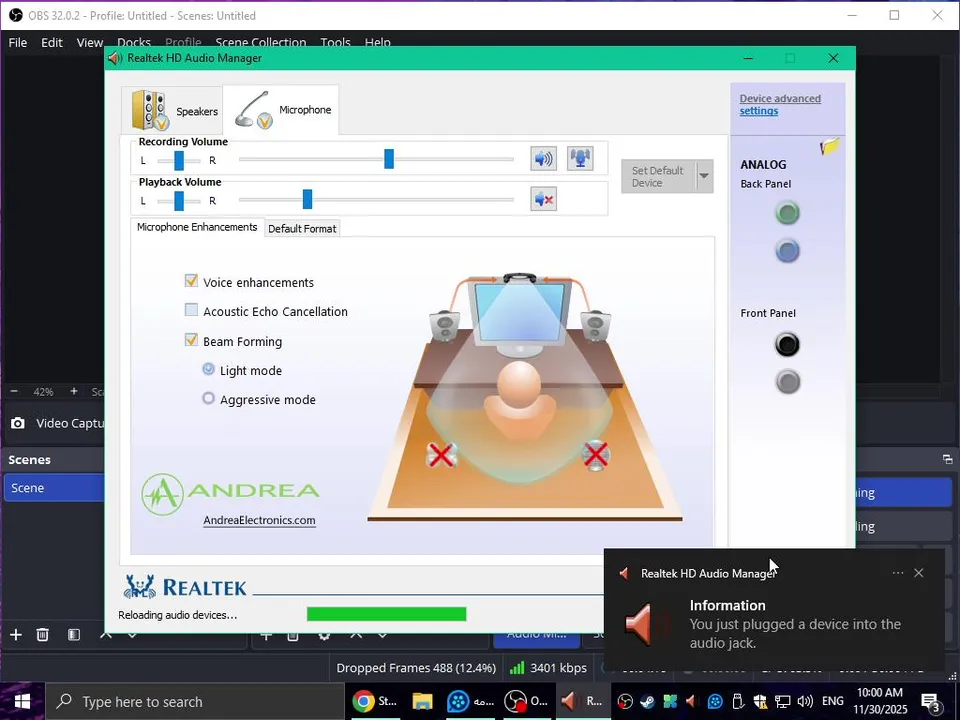Open the AndreaElectronics.com link
The image size is (960, 720).
point(260,520)
